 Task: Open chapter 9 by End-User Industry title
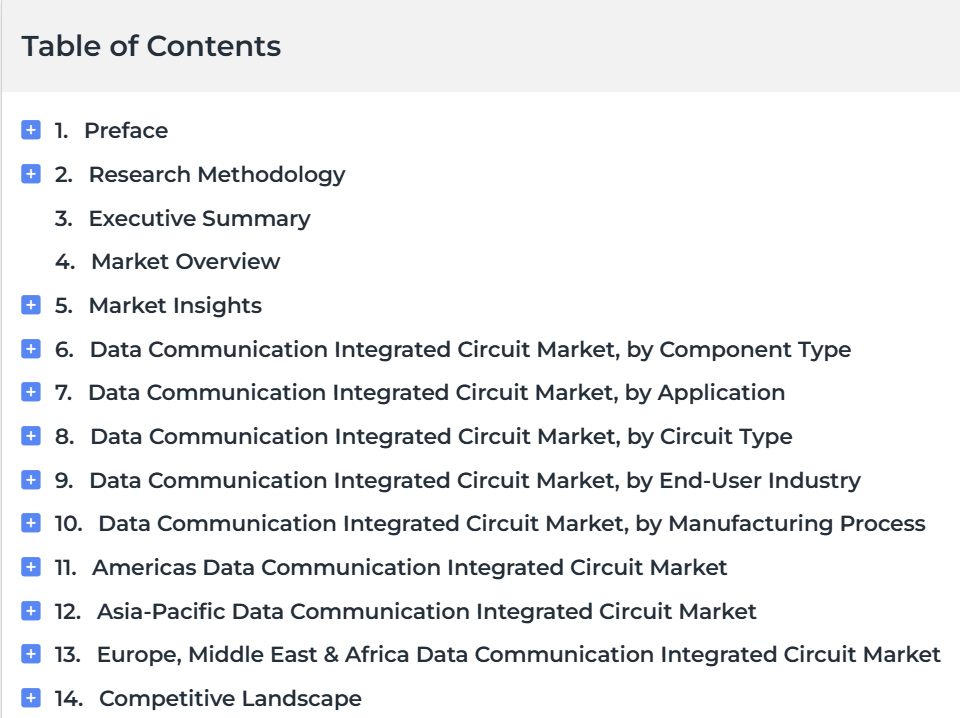click(x=475, y=481)
